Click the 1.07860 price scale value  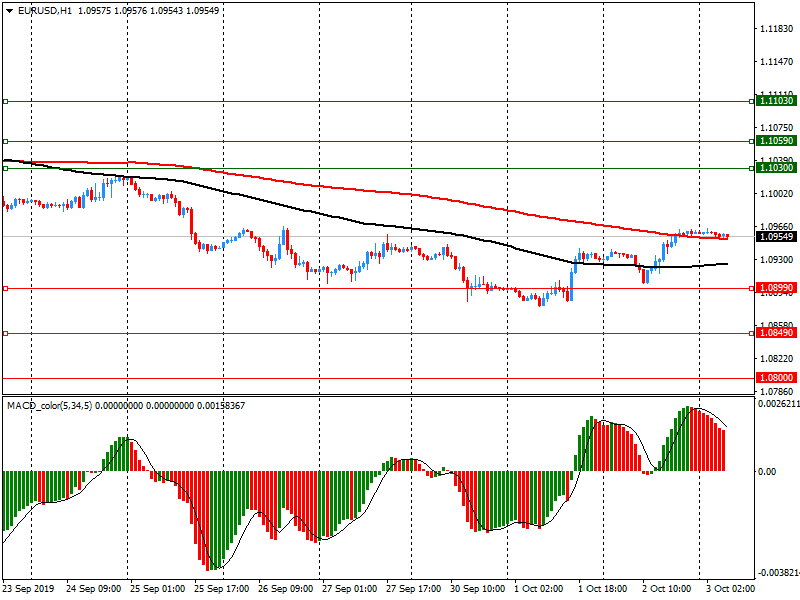click(777, 392)
